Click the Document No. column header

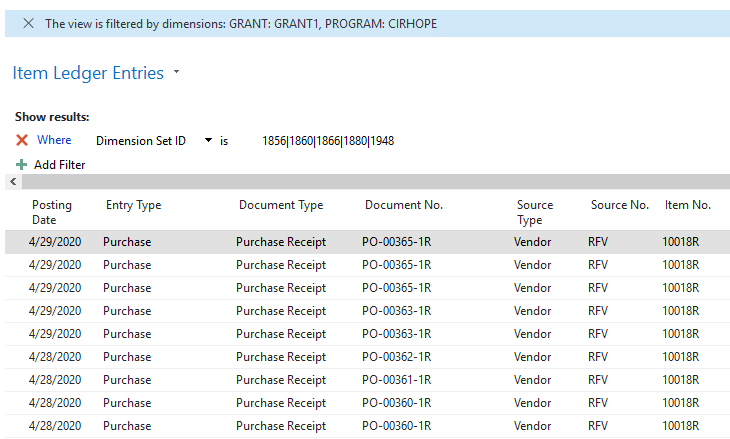tap(404, 205)
